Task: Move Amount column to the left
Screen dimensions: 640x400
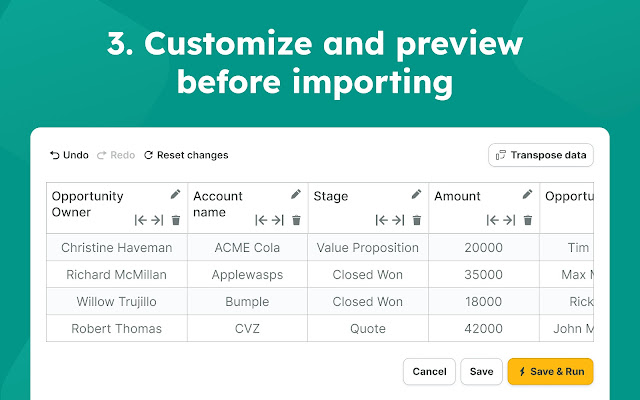Action: 493,220
